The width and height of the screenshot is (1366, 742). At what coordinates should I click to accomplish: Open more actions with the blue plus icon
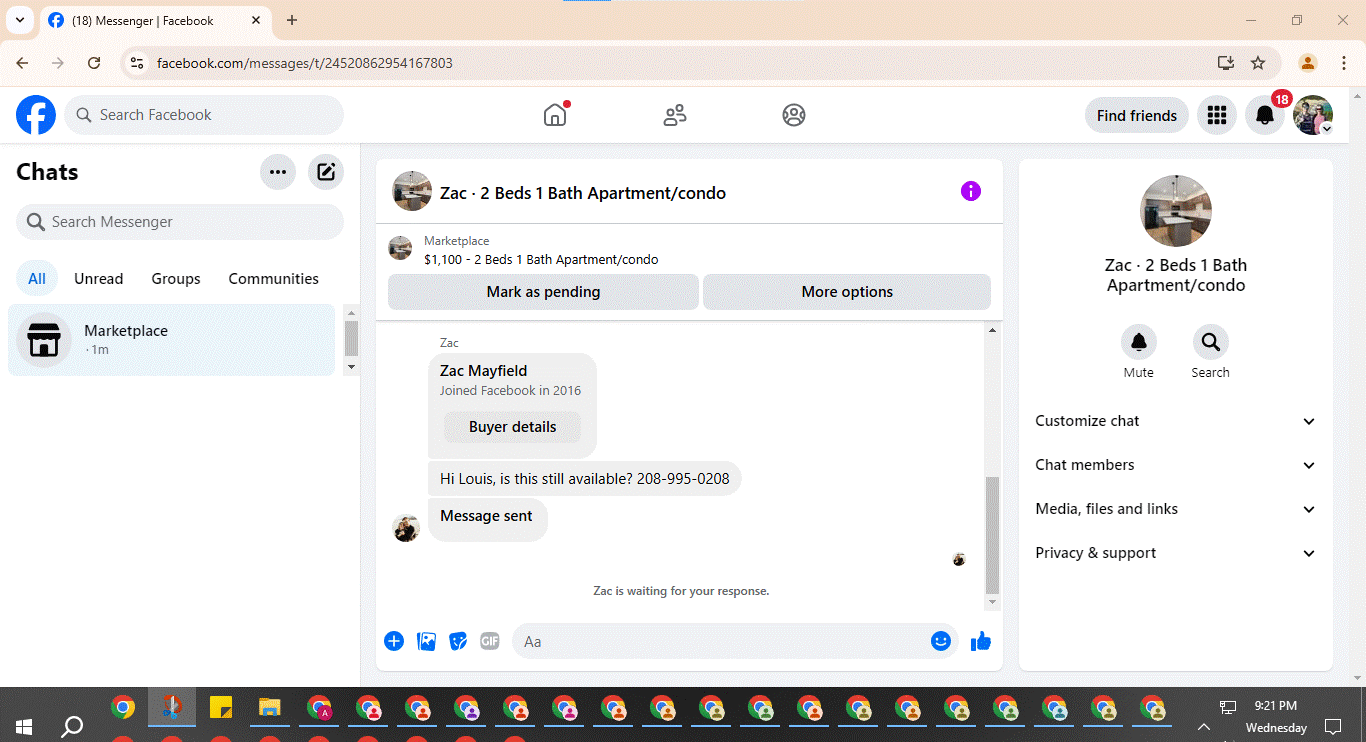(x=394, y=641)
